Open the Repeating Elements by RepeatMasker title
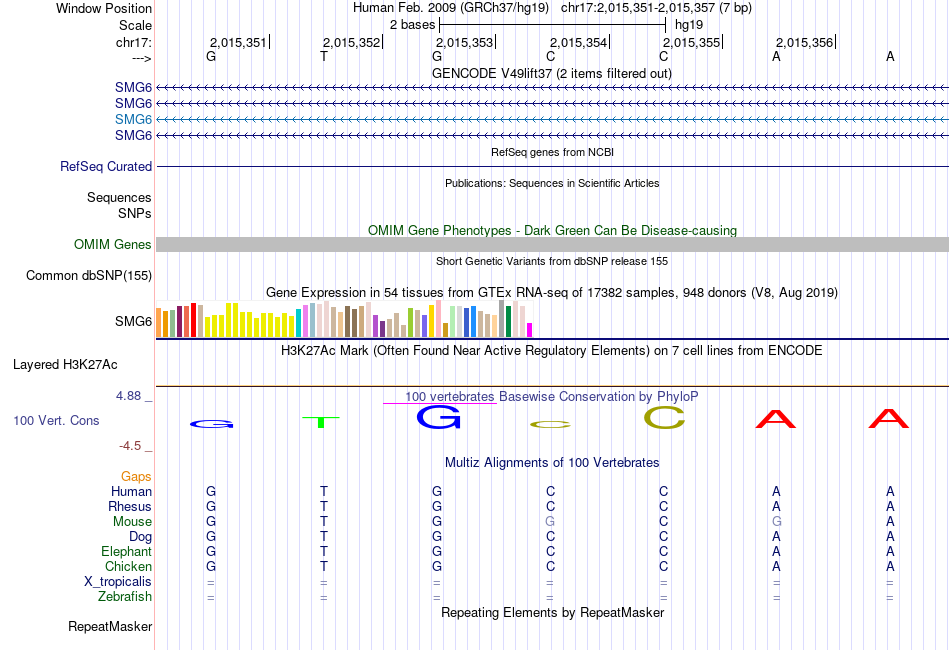 (552, 612)
